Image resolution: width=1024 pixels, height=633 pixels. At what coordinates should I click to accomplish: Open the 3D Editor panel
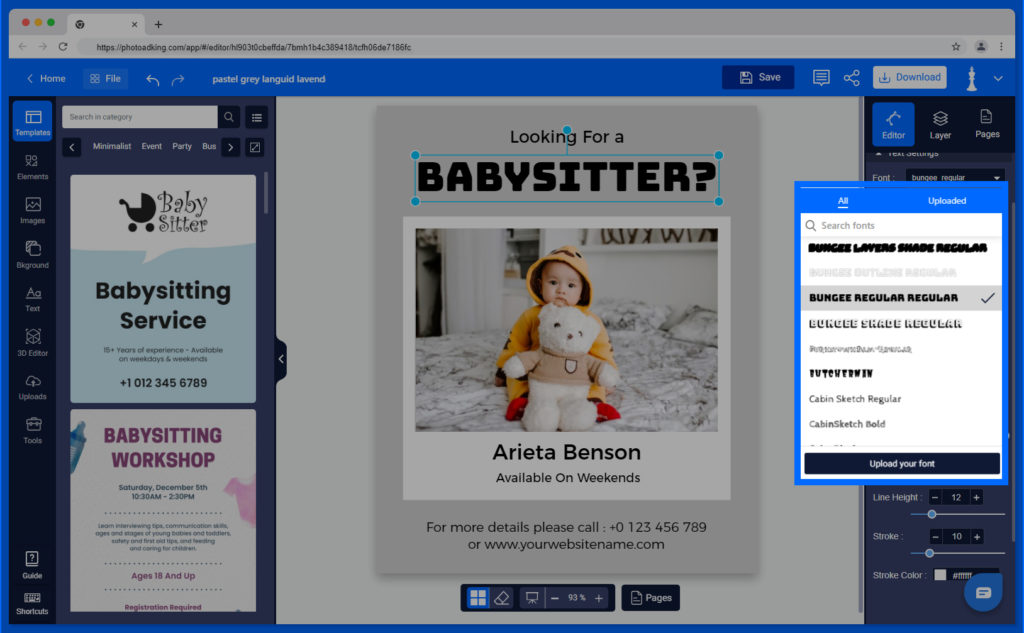(33, 342)
